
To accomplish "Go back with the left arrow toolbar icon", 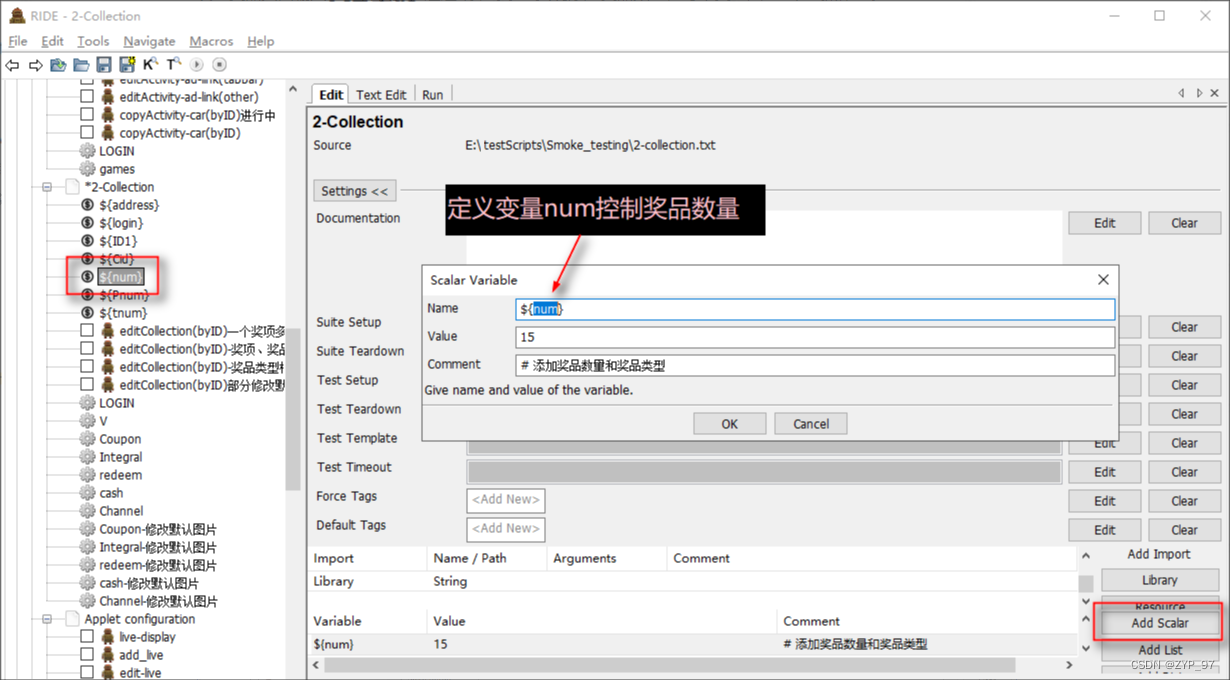I will pyautogui.click(x=13, y=65).
